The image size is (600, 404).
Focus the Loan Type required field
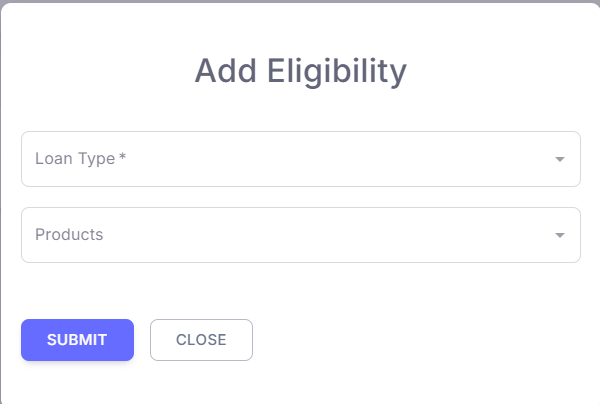(x=300, y=159)
